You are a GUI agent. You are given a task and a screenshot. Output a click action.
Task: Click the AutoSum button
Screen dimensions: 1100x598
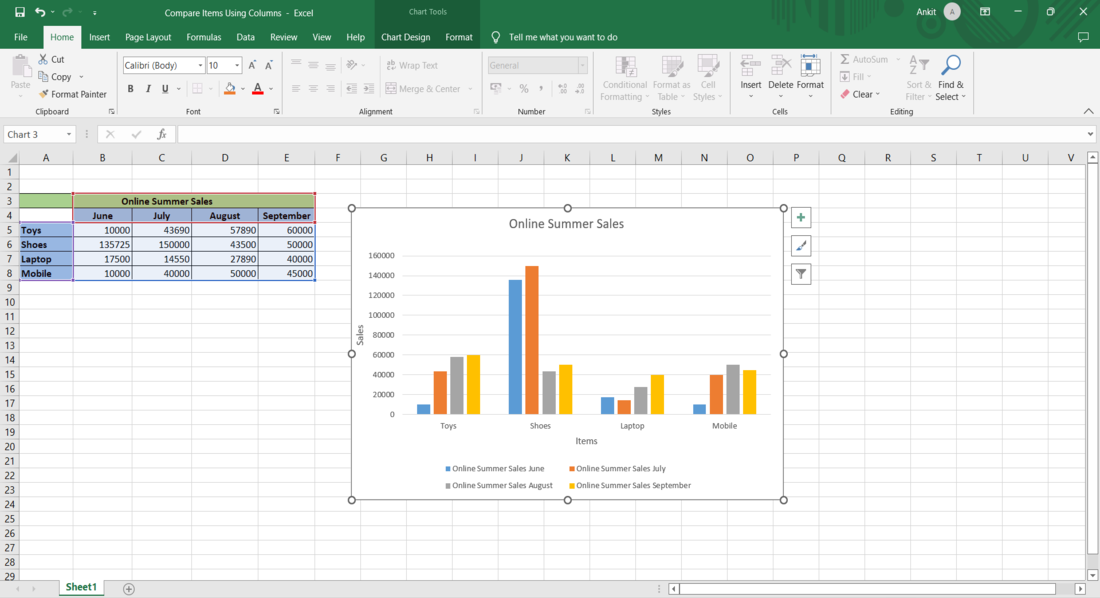[x=864, y=60]
